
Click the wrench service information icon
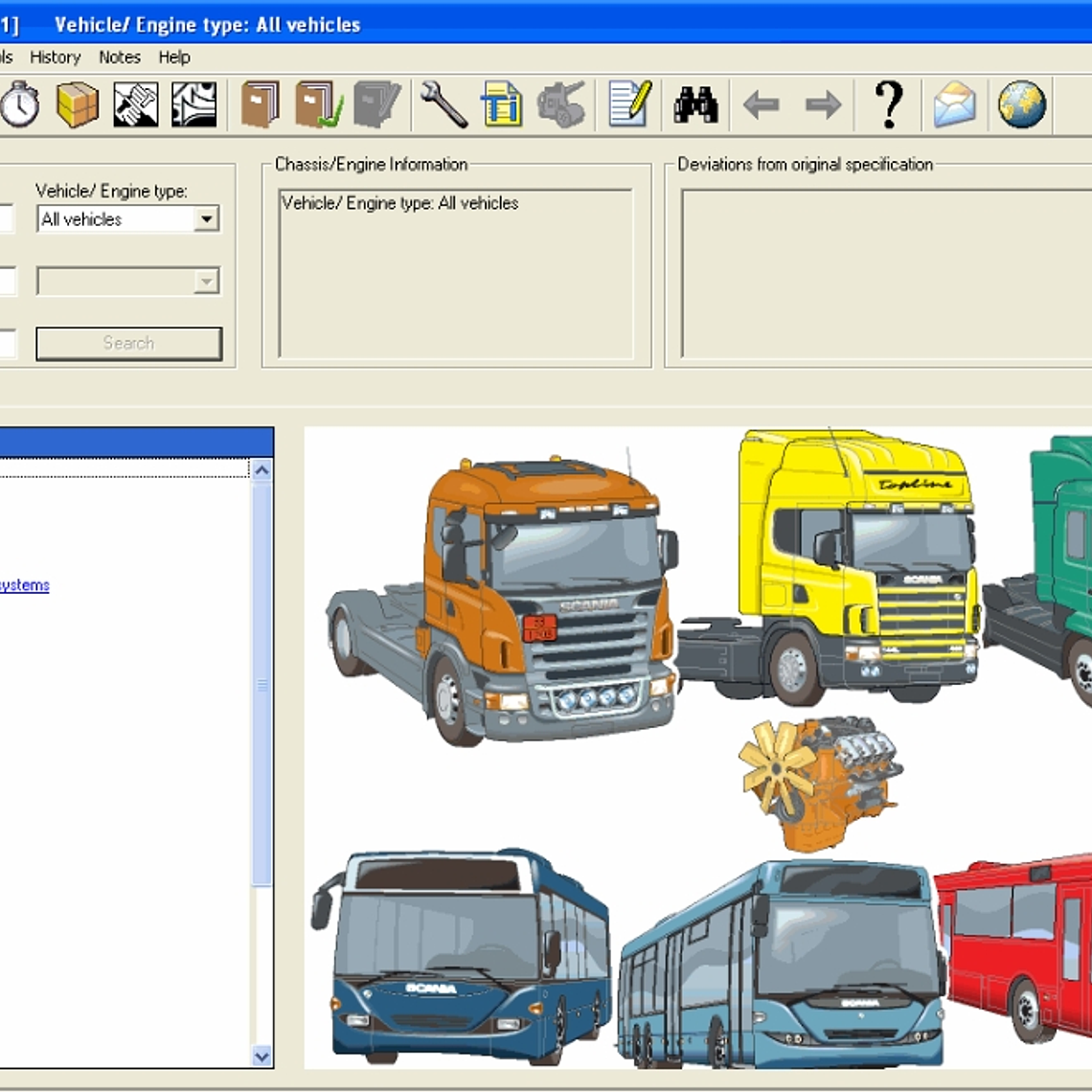442,103
